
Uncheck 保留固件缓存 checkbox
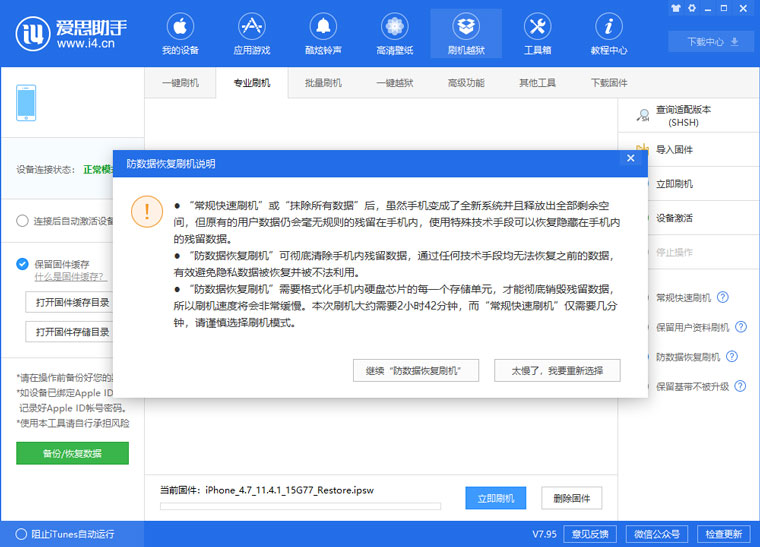tap(22, 264)
